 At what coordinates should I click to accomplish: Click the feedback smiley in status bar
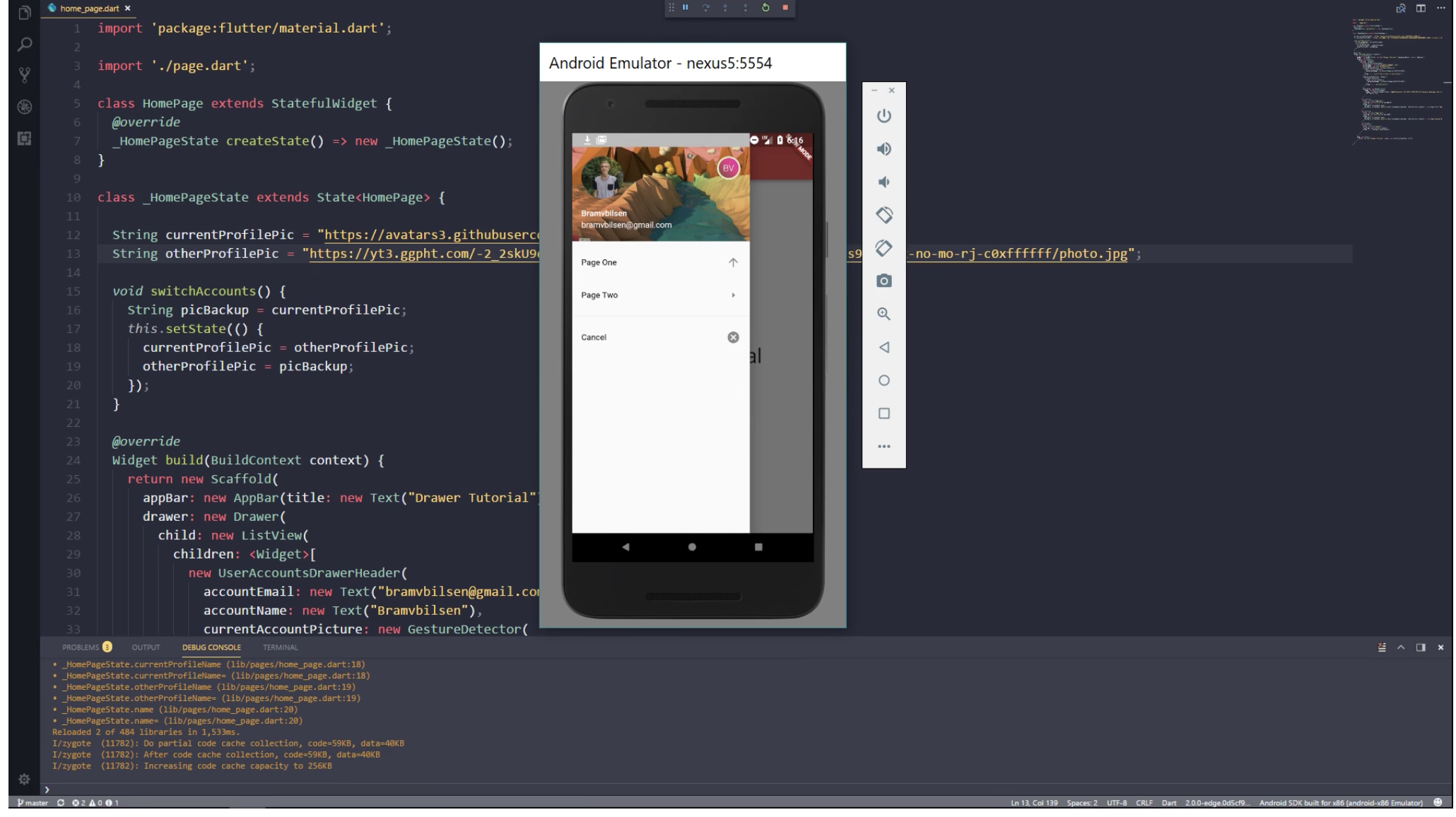pyautogui.click(x=1437, y=802)
